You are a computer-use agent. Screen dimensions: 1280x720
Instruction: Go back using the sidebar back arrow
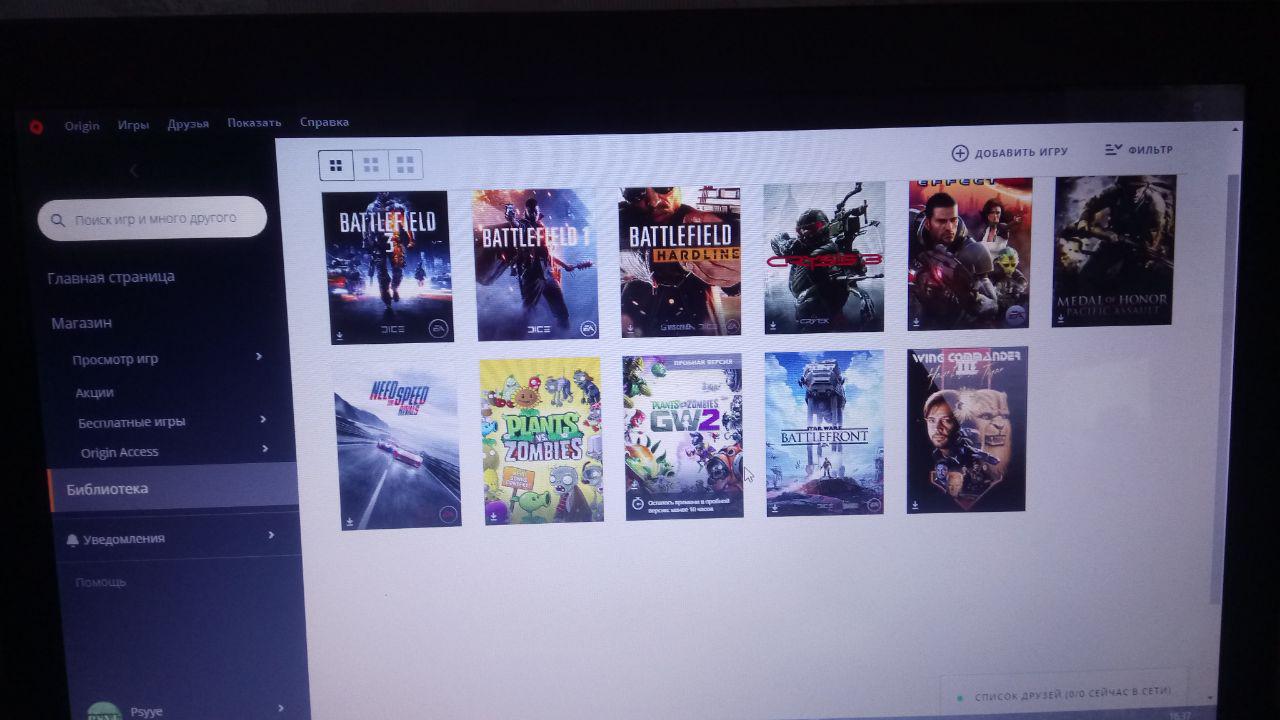[x=134, y=171]
